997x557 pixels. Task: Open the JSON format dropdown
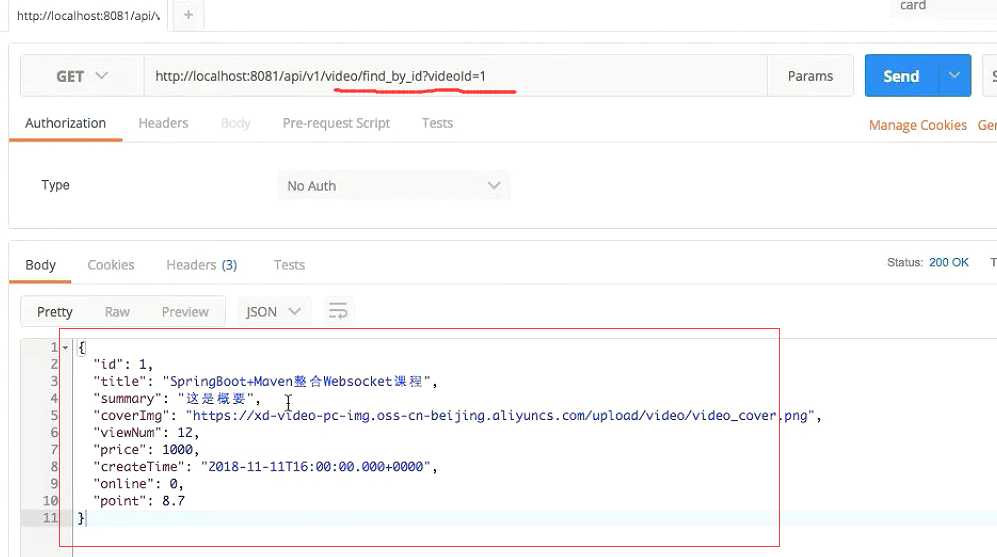(273, 312)
